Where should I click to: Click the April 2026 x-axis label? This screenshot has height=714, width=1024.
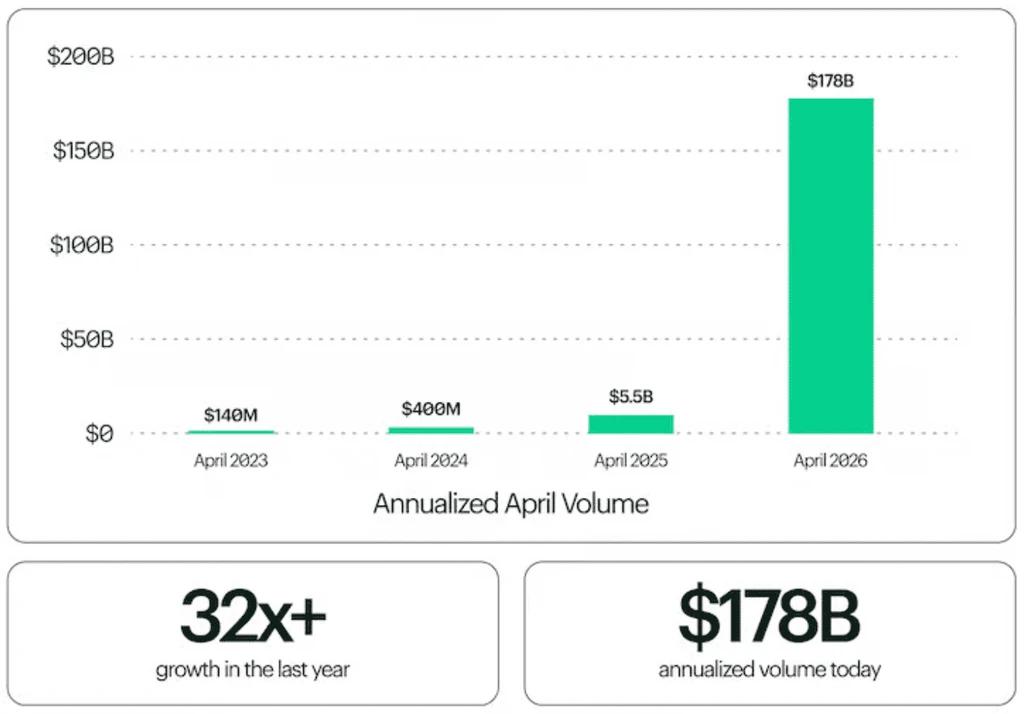click(x=831, y=461)
